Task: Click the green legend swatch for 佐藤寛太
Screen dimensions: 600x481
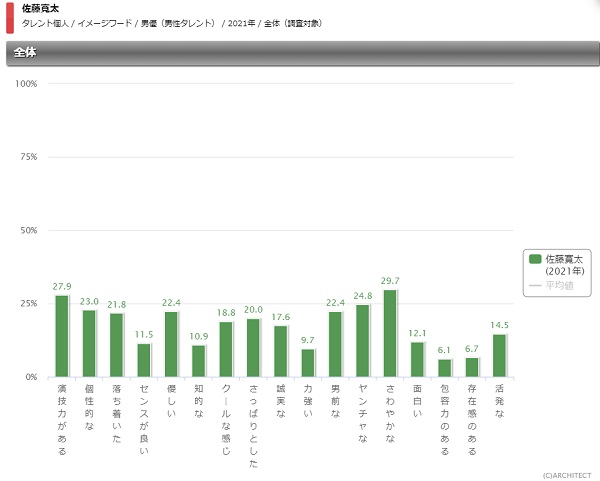Action: pyautogui.click(x=535, y=259)
